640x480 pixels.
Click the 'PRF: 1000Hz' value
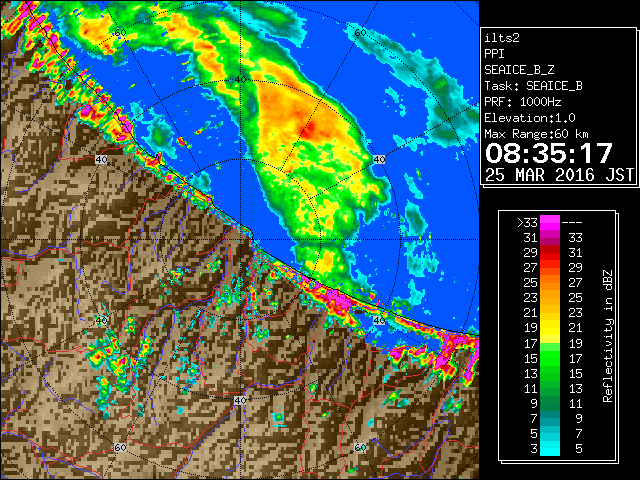point(523,102)
